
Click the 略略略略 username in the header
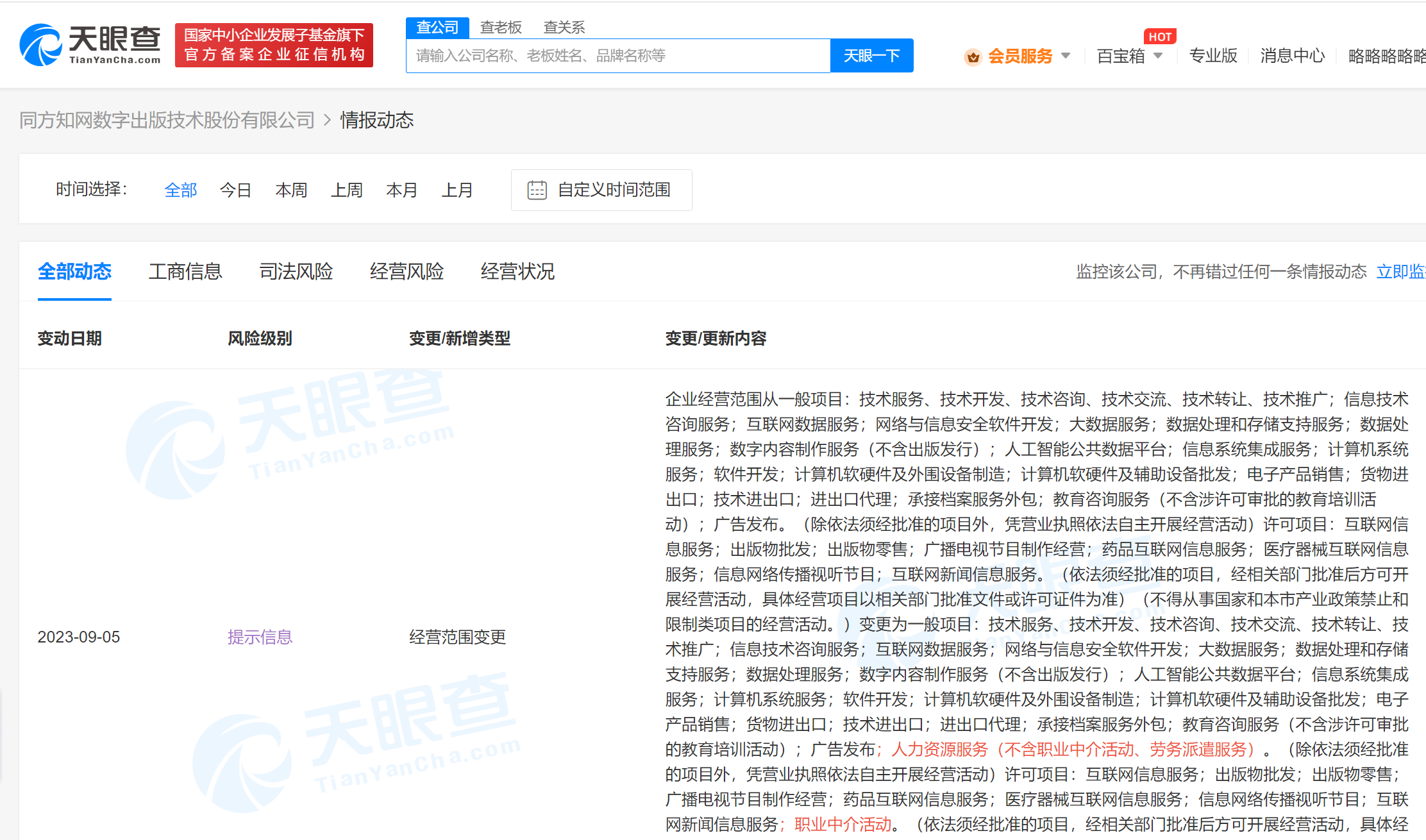click(x=1387, y=56)
